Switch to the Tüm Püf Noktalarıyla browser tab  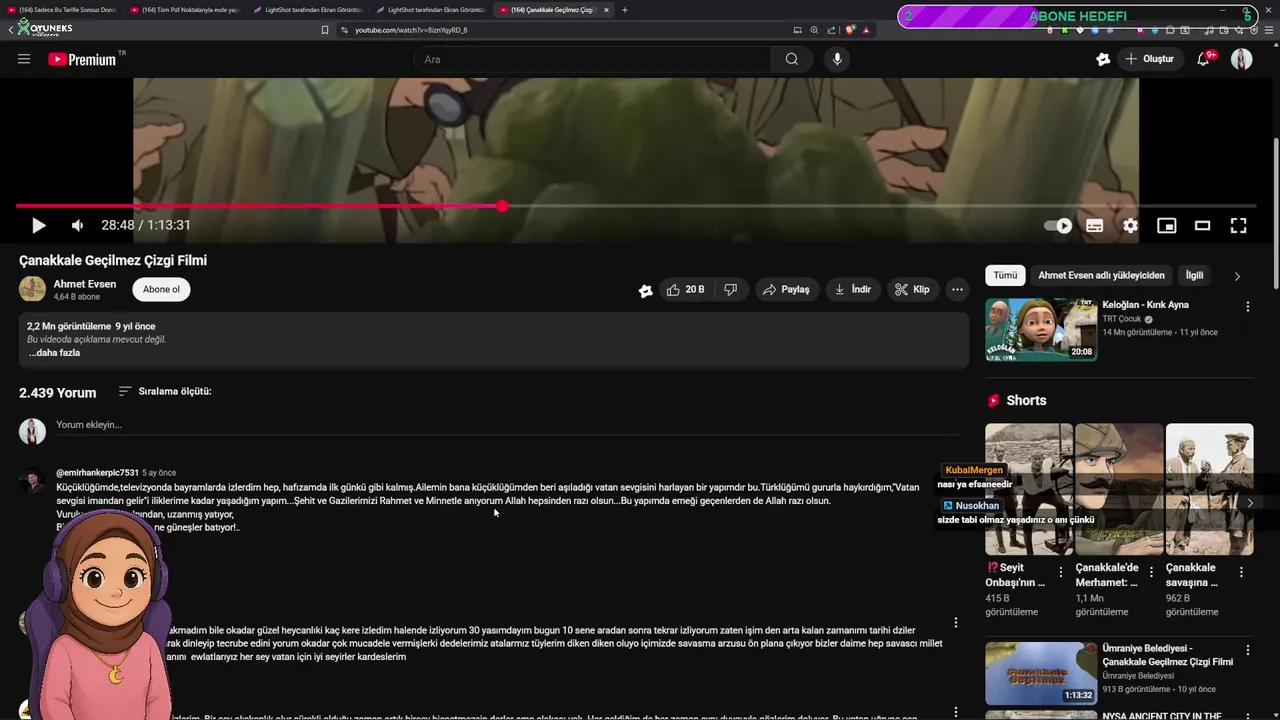pos(186,10)
